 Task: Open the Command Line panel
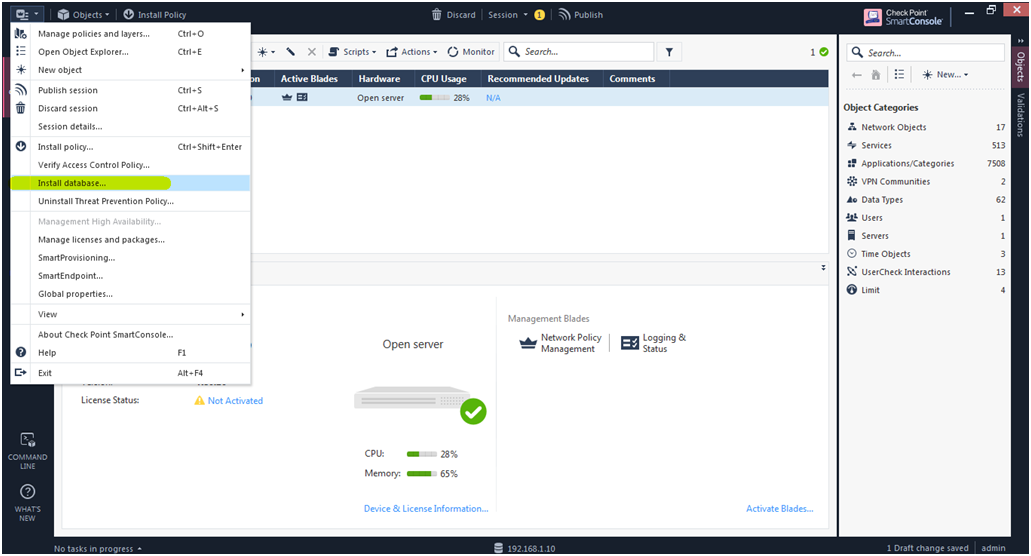[x=28, y=451]
